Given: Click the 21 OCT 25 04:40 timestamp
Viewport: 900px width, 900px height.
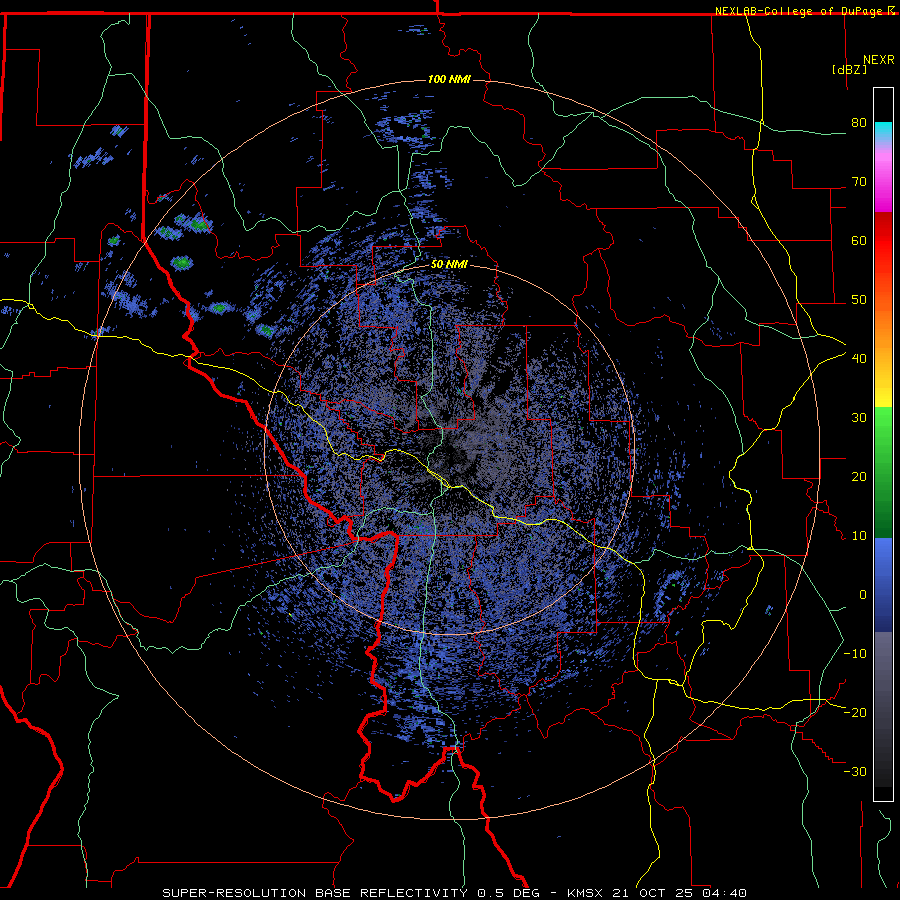Looking at the screenshot, I should (682, 893).
